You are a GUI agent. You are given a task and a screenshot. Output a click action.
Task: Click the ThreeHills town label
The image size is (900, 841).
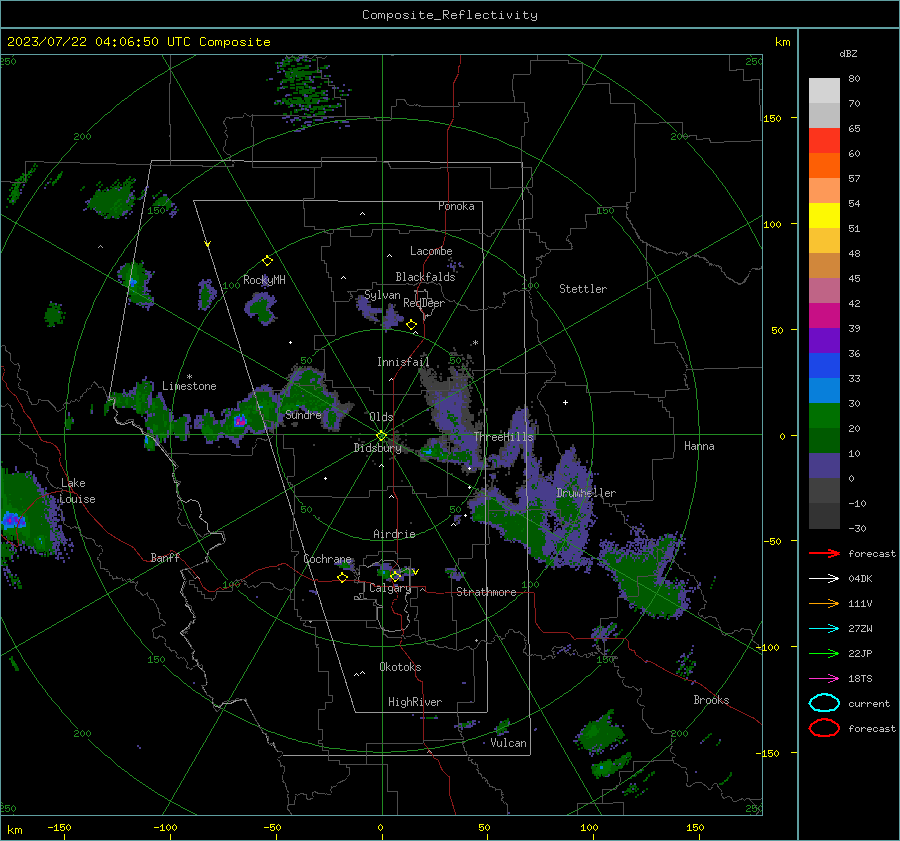pos(503,437)
